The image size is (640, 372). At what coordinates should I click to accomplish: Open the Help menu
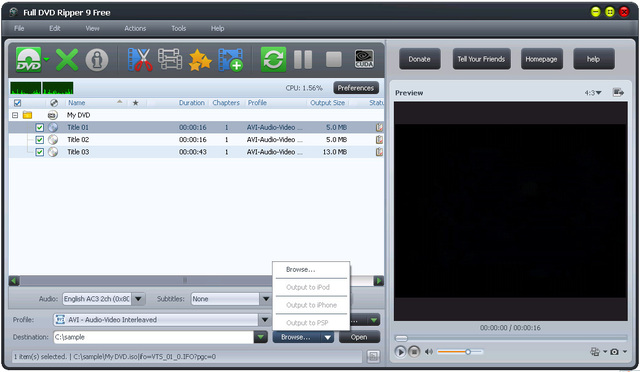tap(217, 28)
